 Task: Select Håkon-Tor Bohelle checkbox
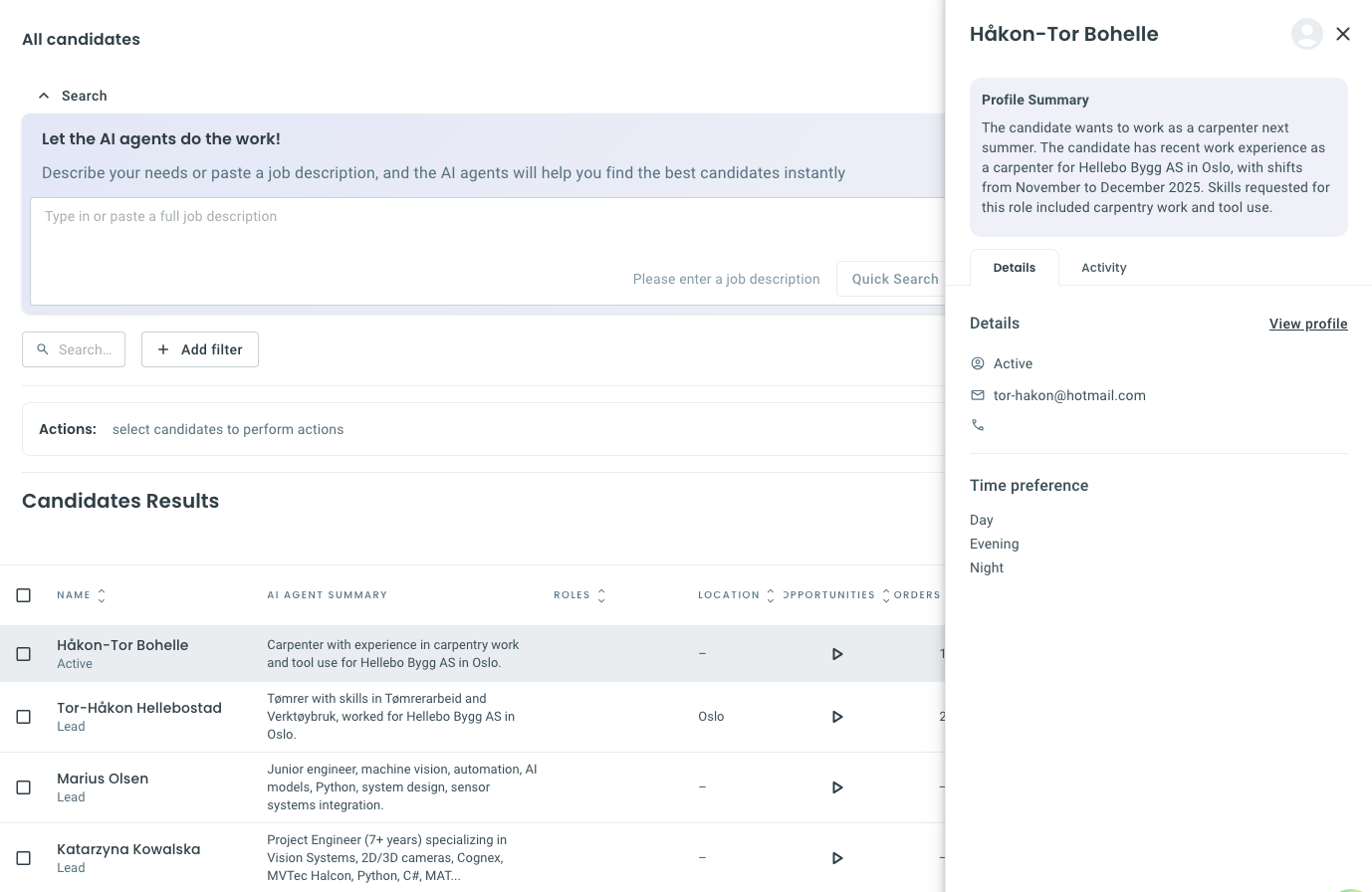pyautogui.click(x=24, y=654)
